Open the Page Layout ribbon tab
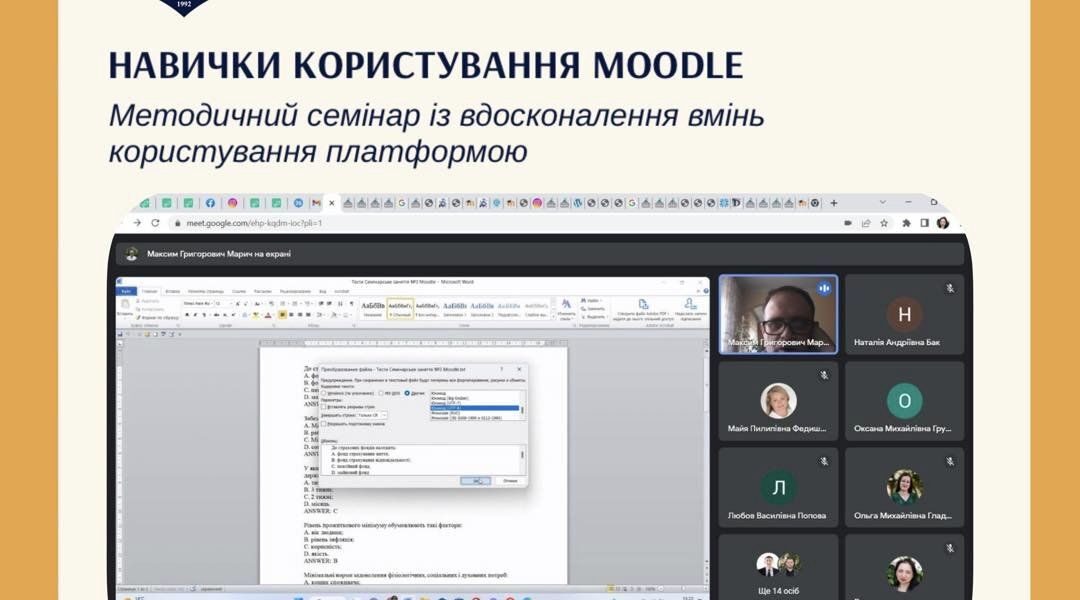The height and width of the screenshot is (600, 1080). (205, 291)
